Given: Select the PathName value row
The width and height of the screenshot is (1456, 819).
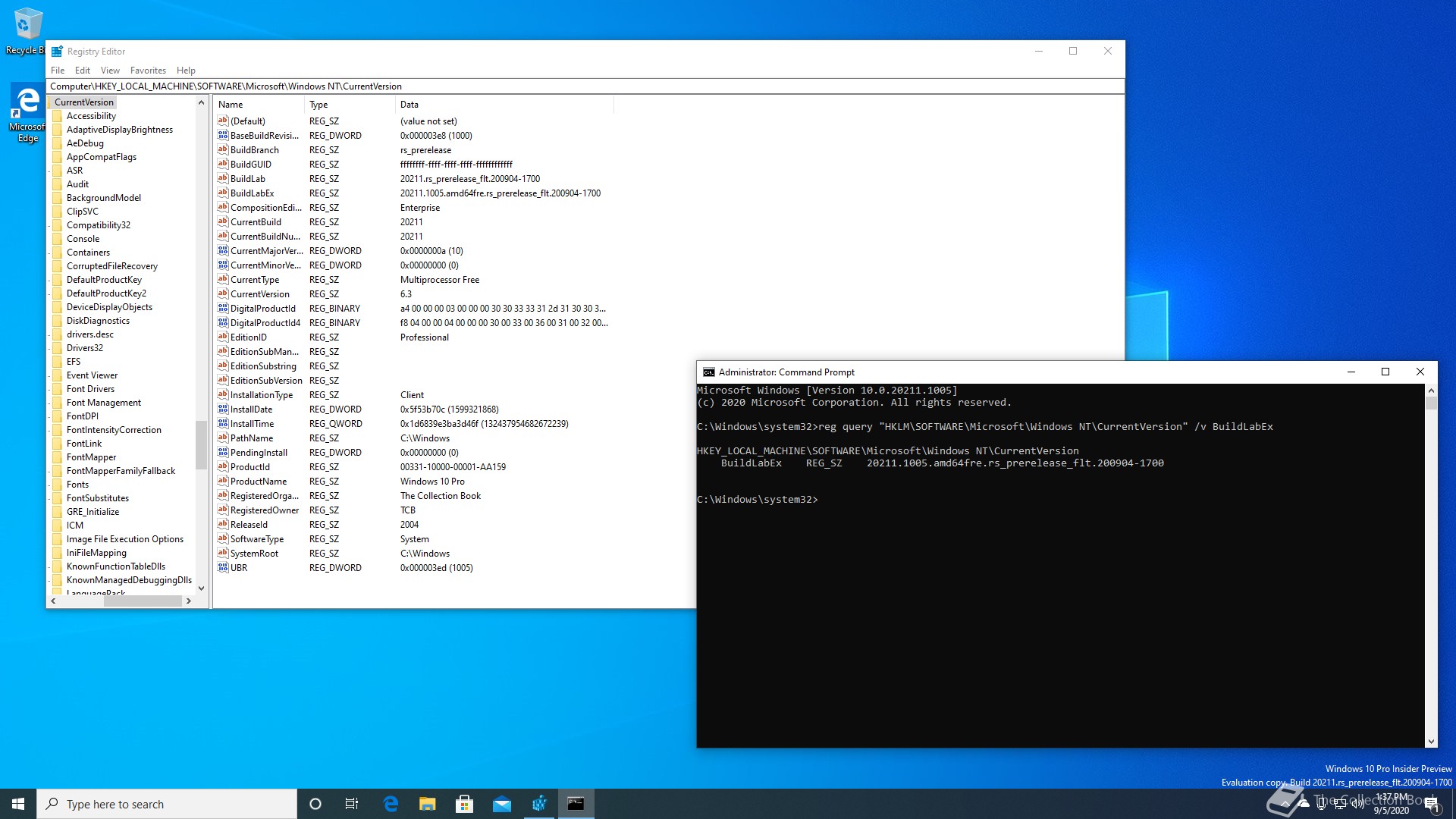Looking at the screenshot, I should click(413, 438).
